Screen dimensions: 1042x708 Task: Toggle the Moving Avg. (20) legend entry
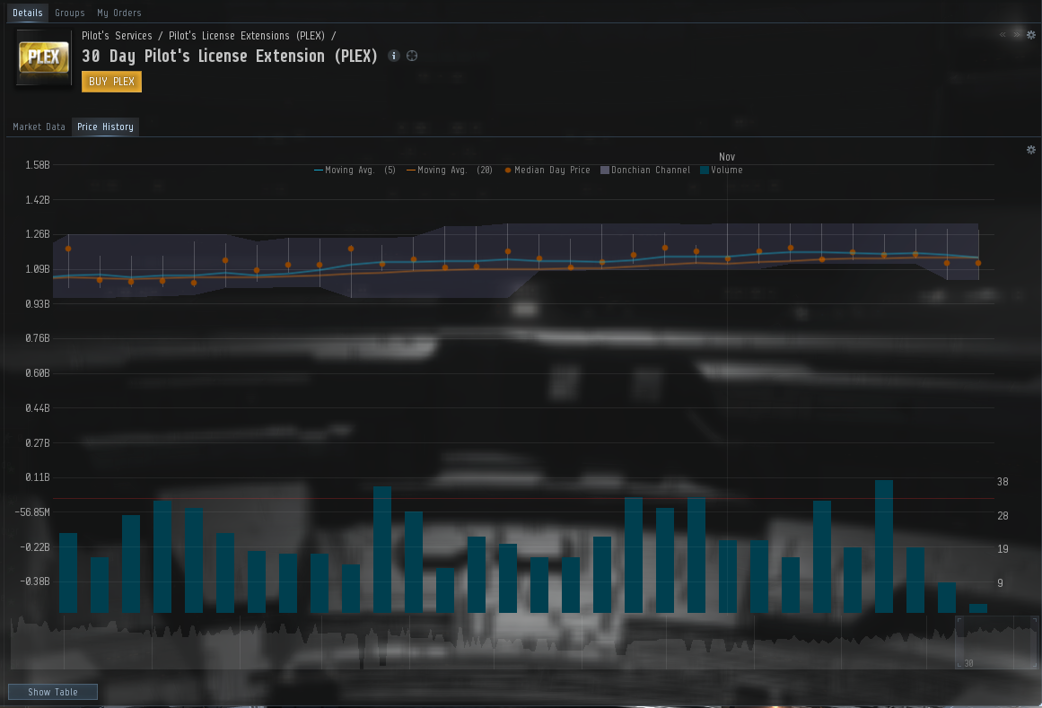pyautogui.click(x=449, y=170)
